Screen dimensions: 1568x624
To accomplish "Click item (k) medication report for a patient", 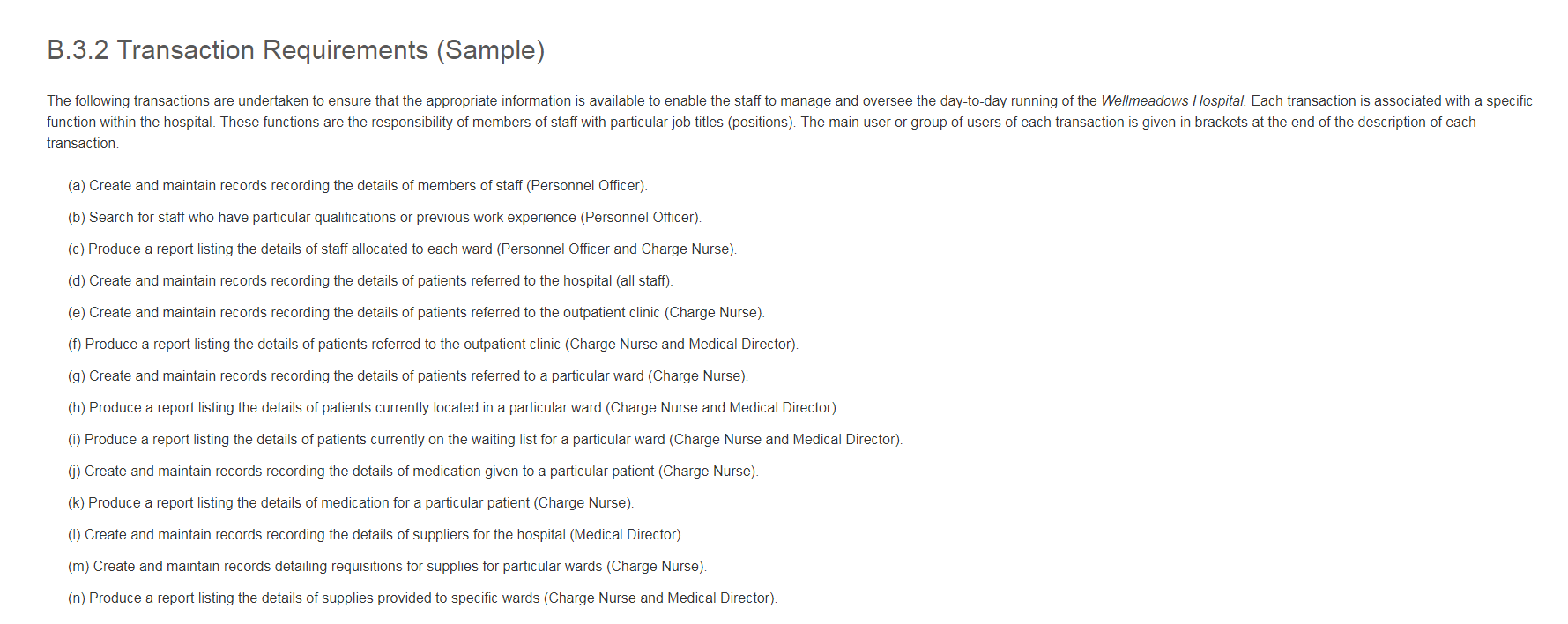I will [351, 503].
